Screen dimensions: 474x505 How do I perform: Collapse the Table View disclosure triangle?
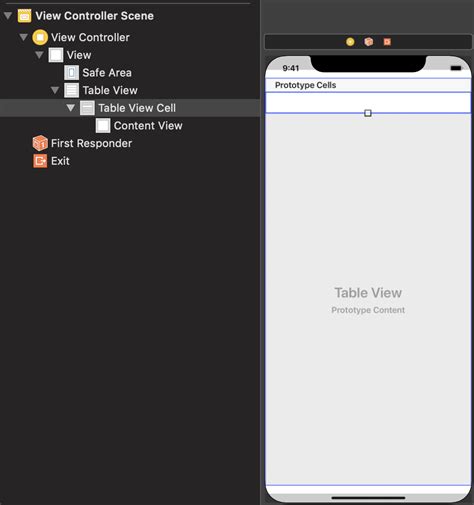pyautogui.click(x=55, y=90)
